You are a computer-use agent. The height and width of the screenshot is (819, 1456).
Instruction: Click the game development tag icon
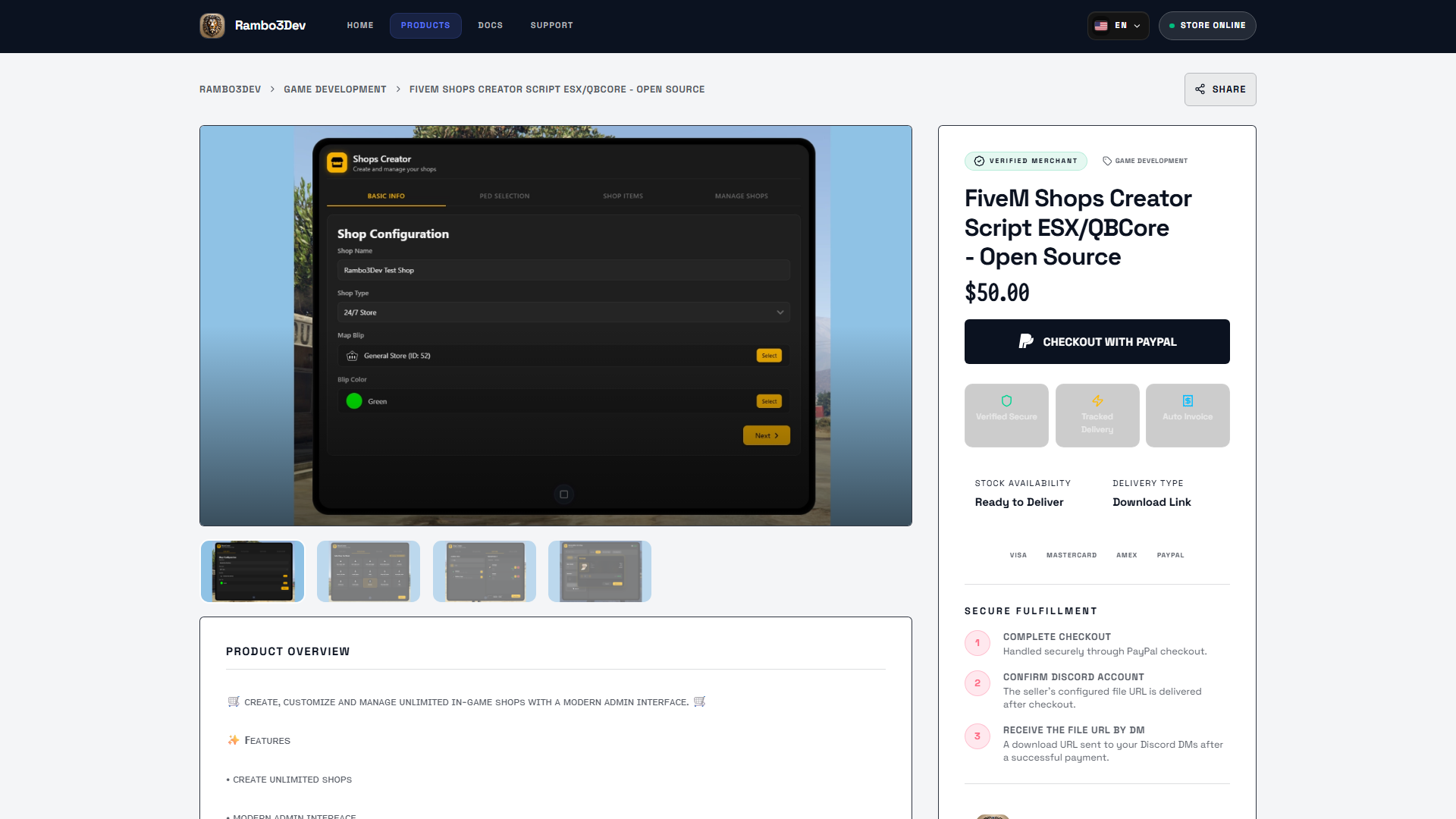coord(1107,161)
